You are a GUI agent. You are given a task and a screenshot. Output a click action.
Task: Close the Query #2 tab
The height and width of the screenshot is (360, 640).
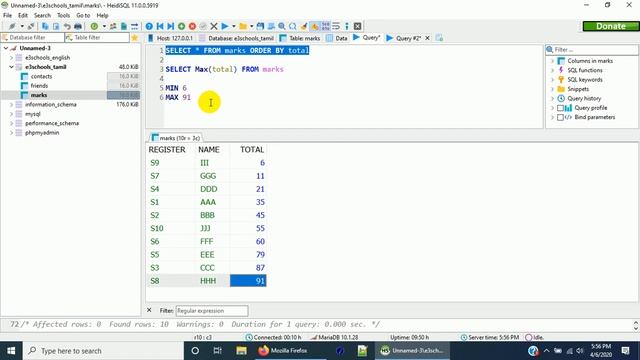pyautogui.click(x=427, y=38)
